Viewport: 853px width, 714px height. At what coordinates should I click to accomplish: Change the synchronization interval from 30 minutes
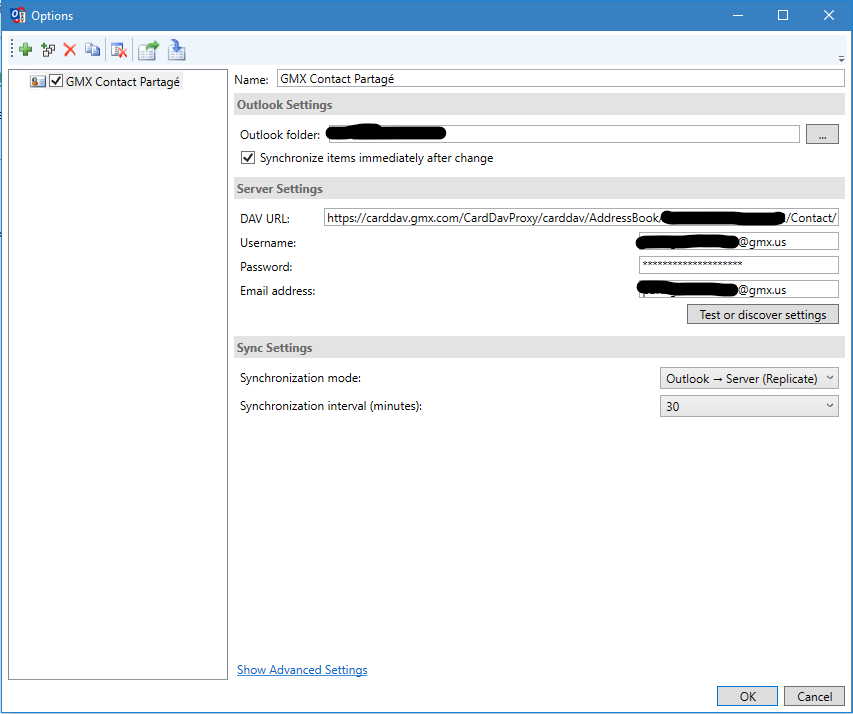827,405
